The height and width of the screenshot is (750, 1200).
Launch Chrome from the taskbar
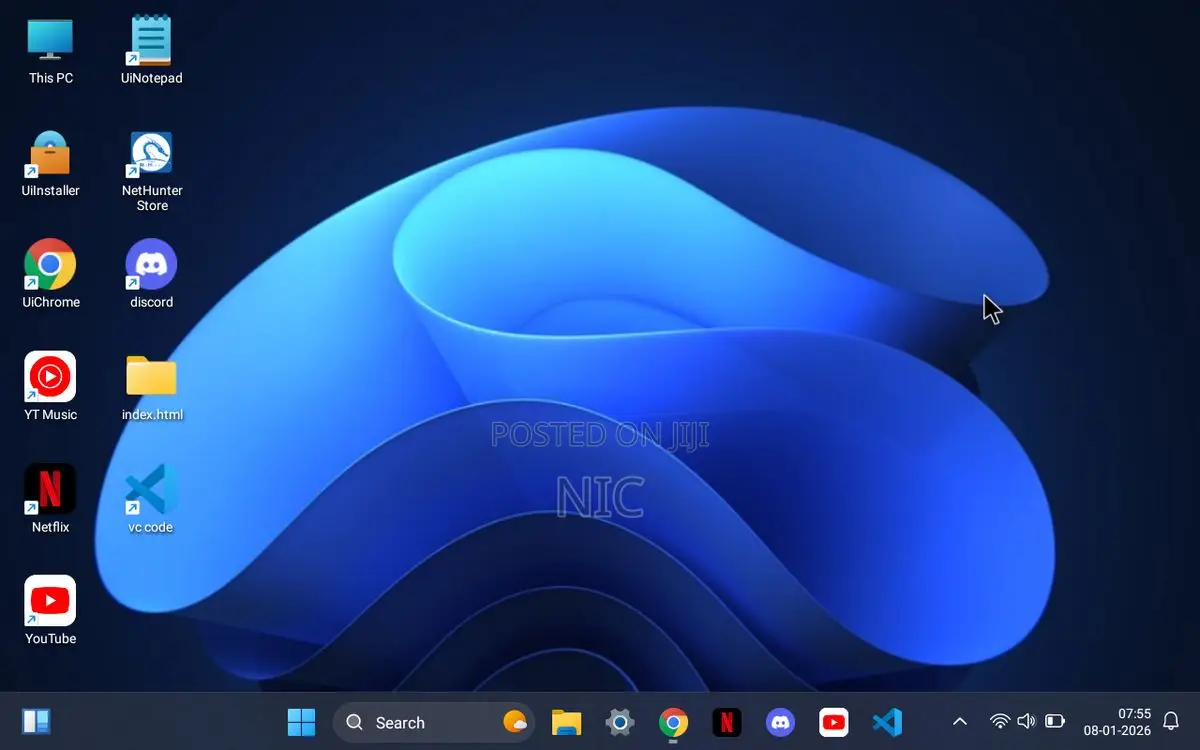(673, 722)
